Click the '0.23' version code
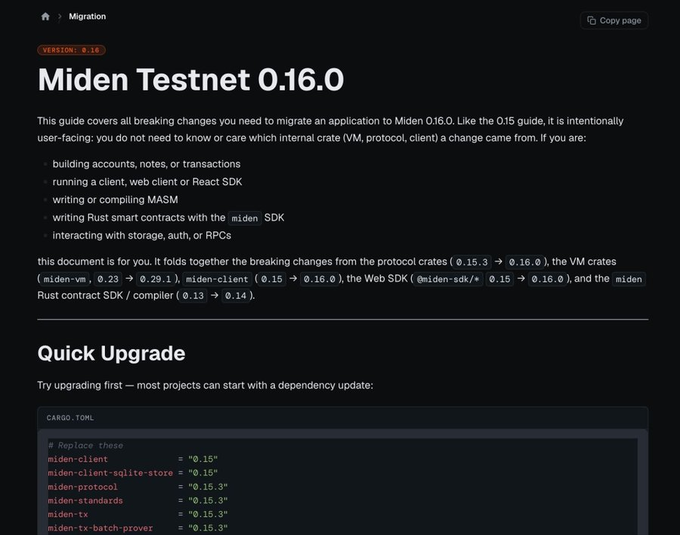The image size is (680, 535). point(108,279)
